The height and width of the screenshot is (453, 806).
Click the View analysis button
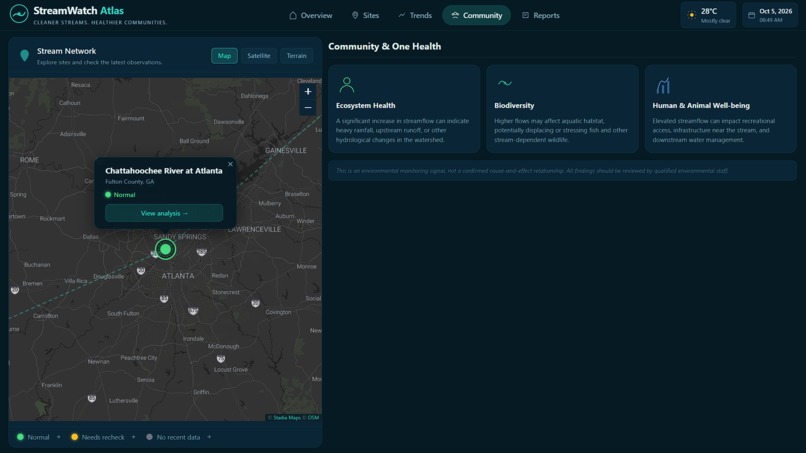click(x=164, y=213)
